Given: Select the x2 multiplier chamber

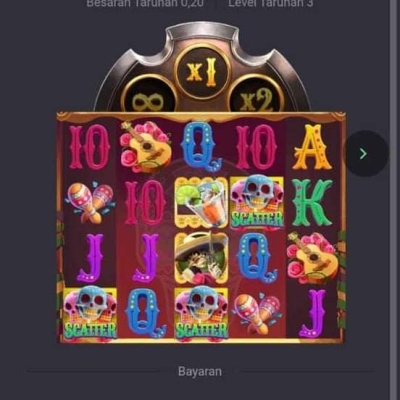Looking at the screenshot, I should click(x=257, y=95).
